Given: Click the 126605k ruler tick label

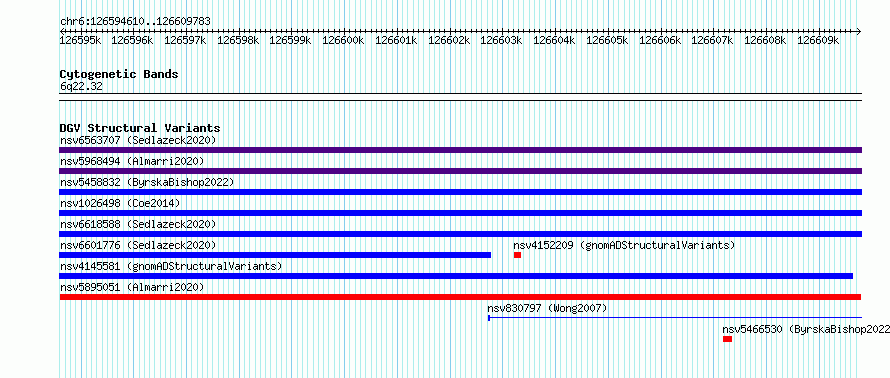Looking at the screenshot, I should (x=607, y=40).
